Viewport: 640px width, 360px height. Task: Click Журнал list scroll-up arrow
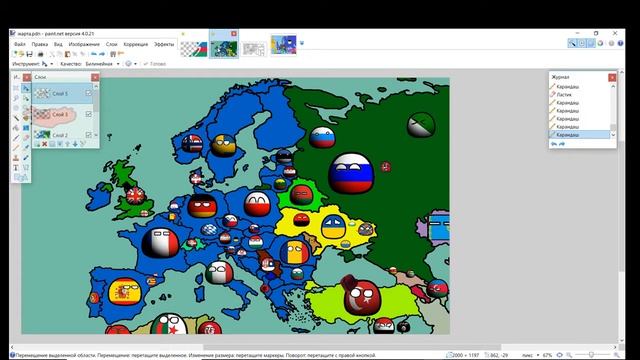(613, 86)
